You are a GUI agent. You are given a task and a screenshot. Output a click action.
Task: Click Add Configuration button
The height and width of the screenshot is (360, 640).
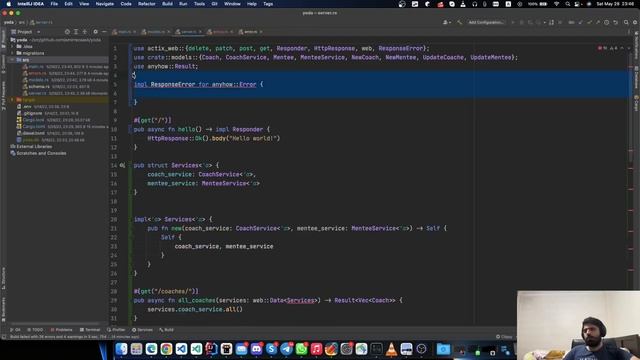click(x=486, y=22)
